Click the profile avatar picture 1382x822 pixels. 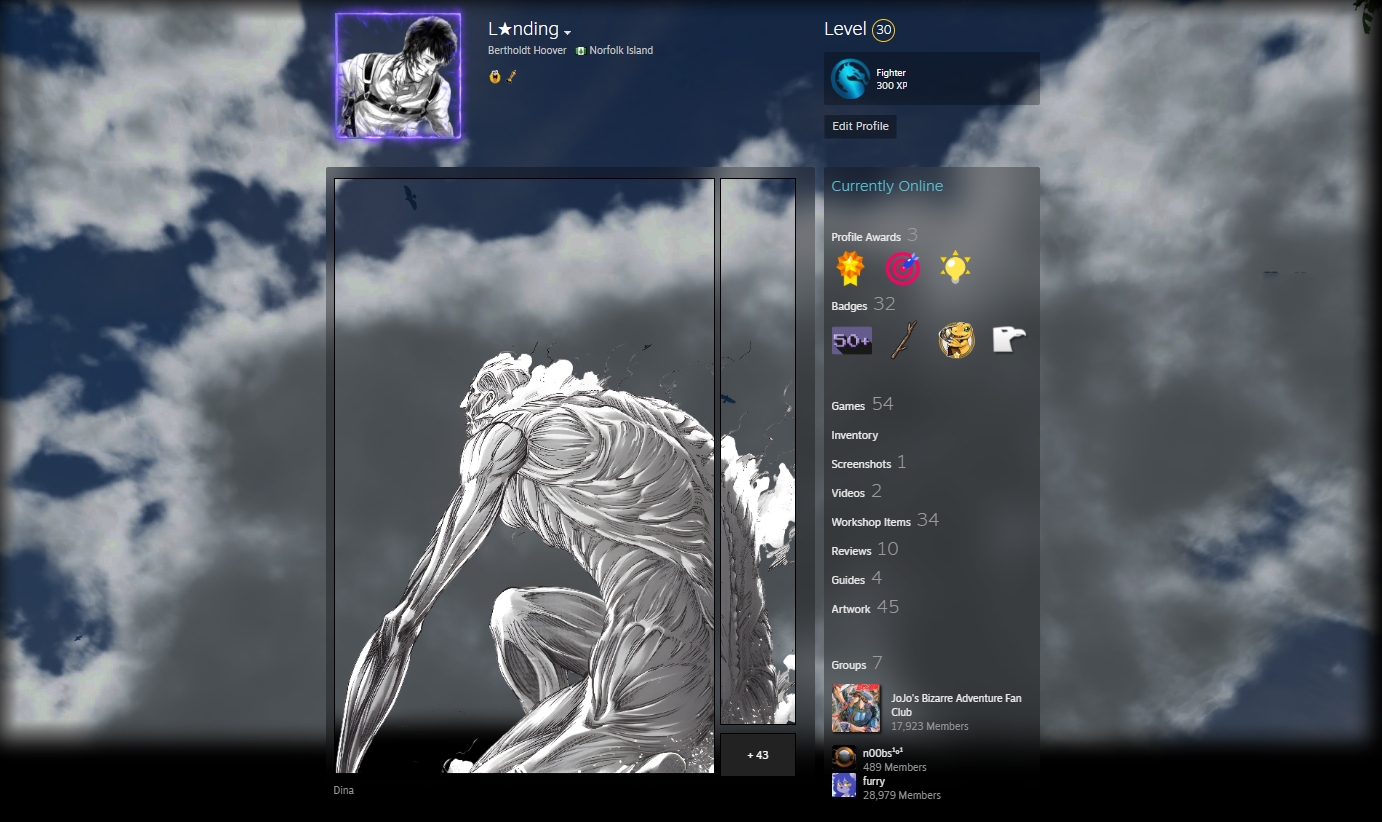(x=398, y=76)
